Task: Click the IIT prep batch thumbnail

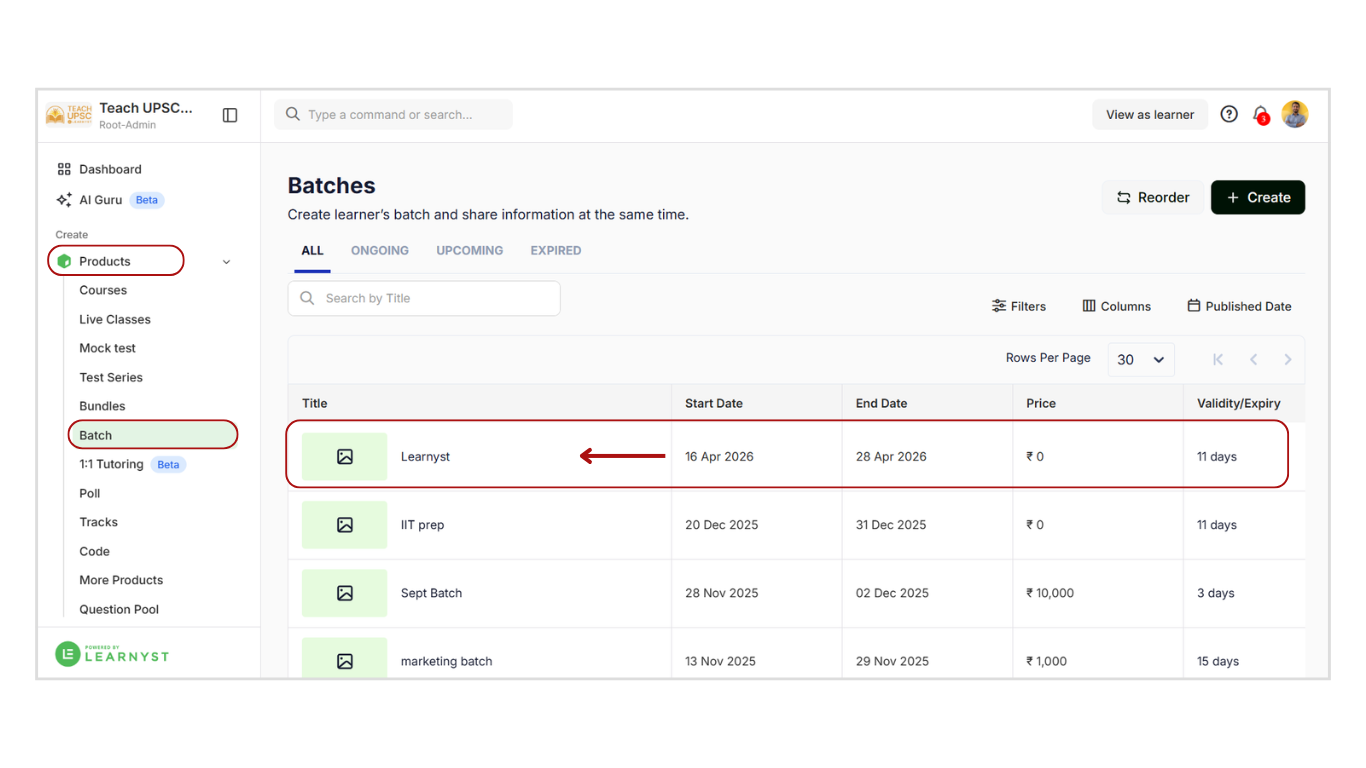Action: [x=345, y=525]
